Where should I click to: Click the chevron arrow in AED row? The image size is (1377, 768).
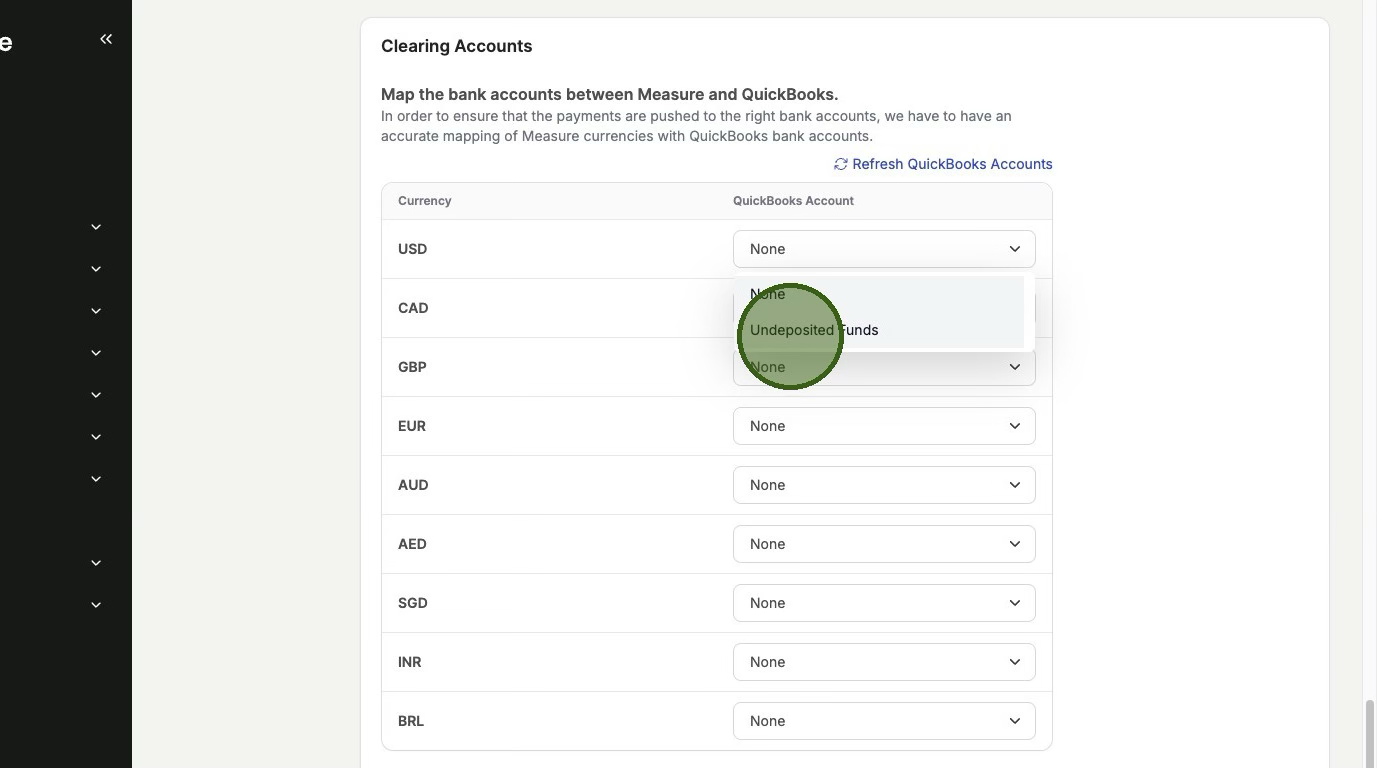pyautogui.click(x=1014, y=544)
